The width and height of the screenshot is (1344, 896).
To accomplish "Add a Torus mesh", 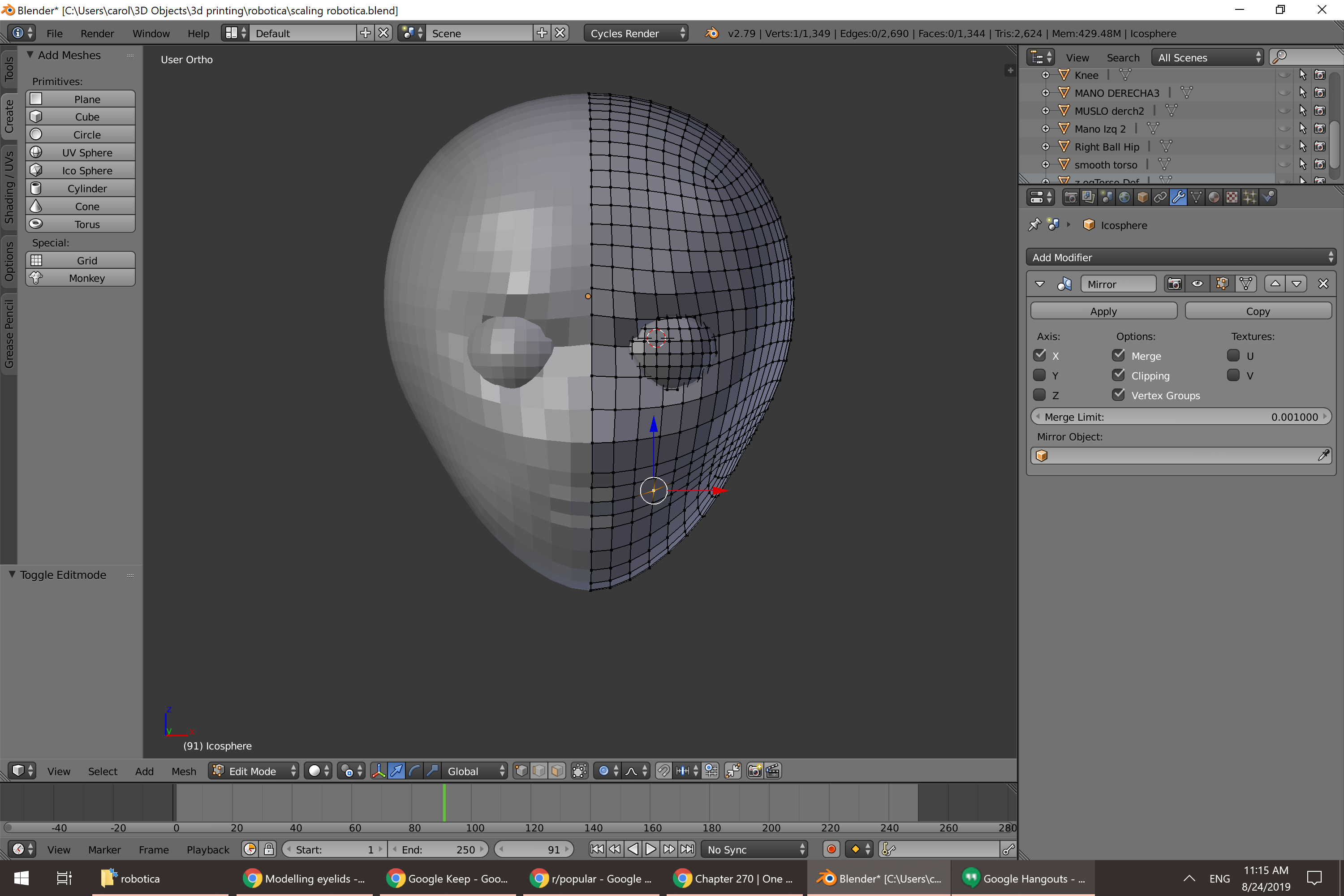I will (x=81, y=224).
